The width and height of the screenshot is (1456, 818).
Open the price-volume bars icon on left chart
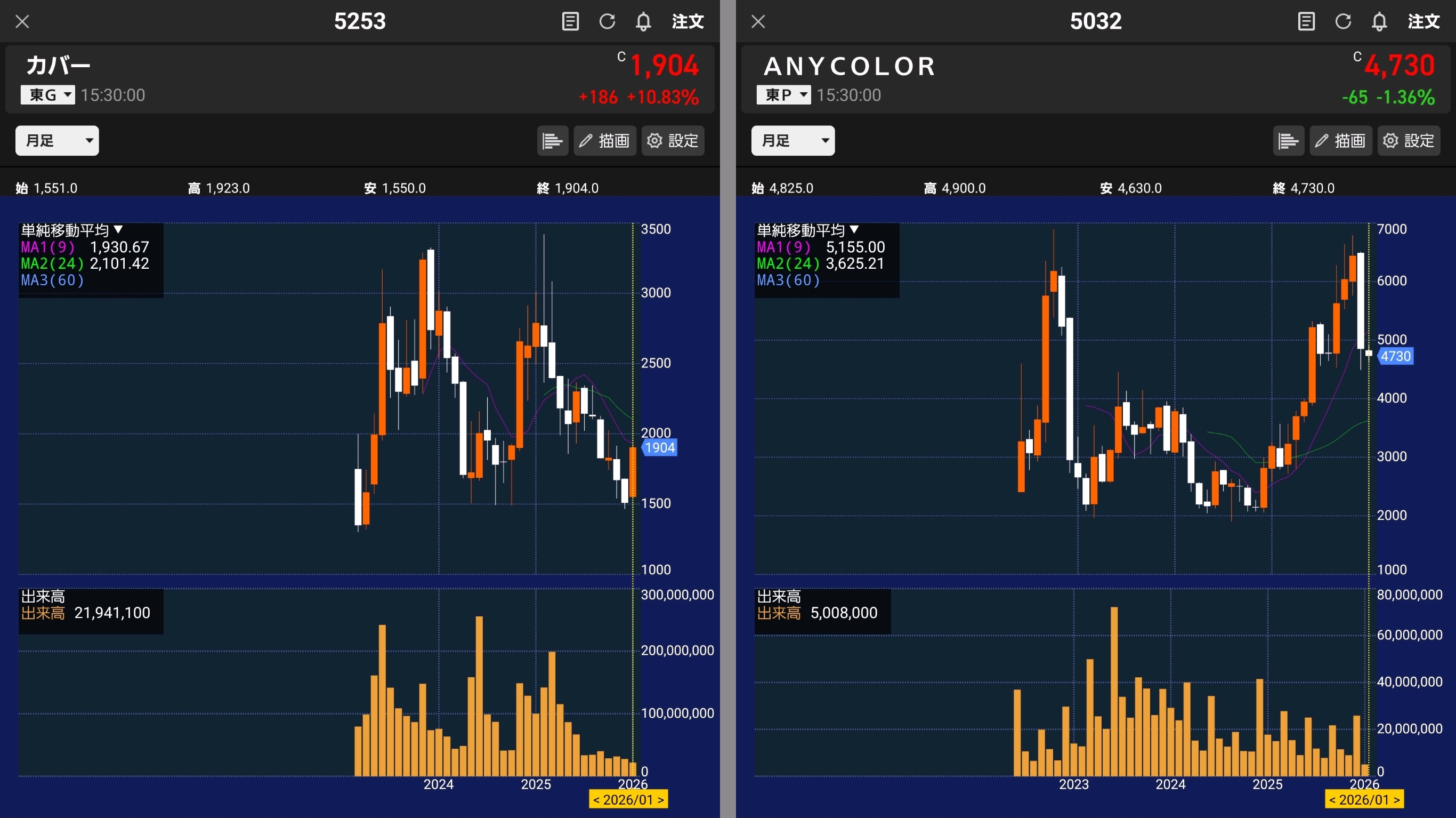552,140
